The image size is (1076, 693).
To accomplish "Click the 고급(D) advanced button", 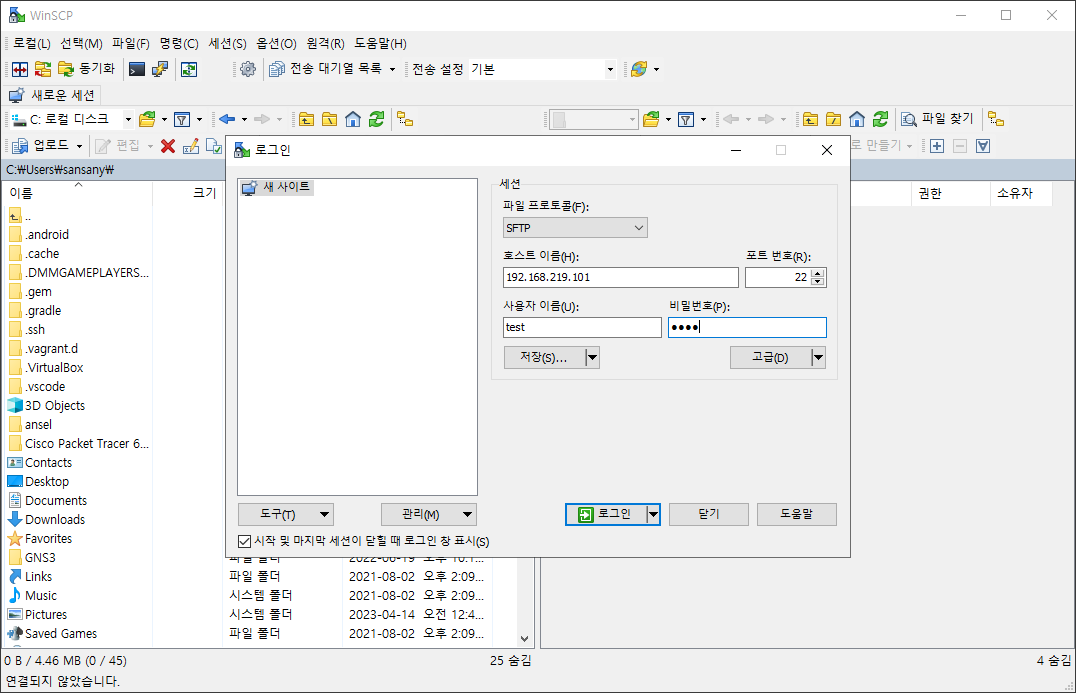I will (770, 357).
